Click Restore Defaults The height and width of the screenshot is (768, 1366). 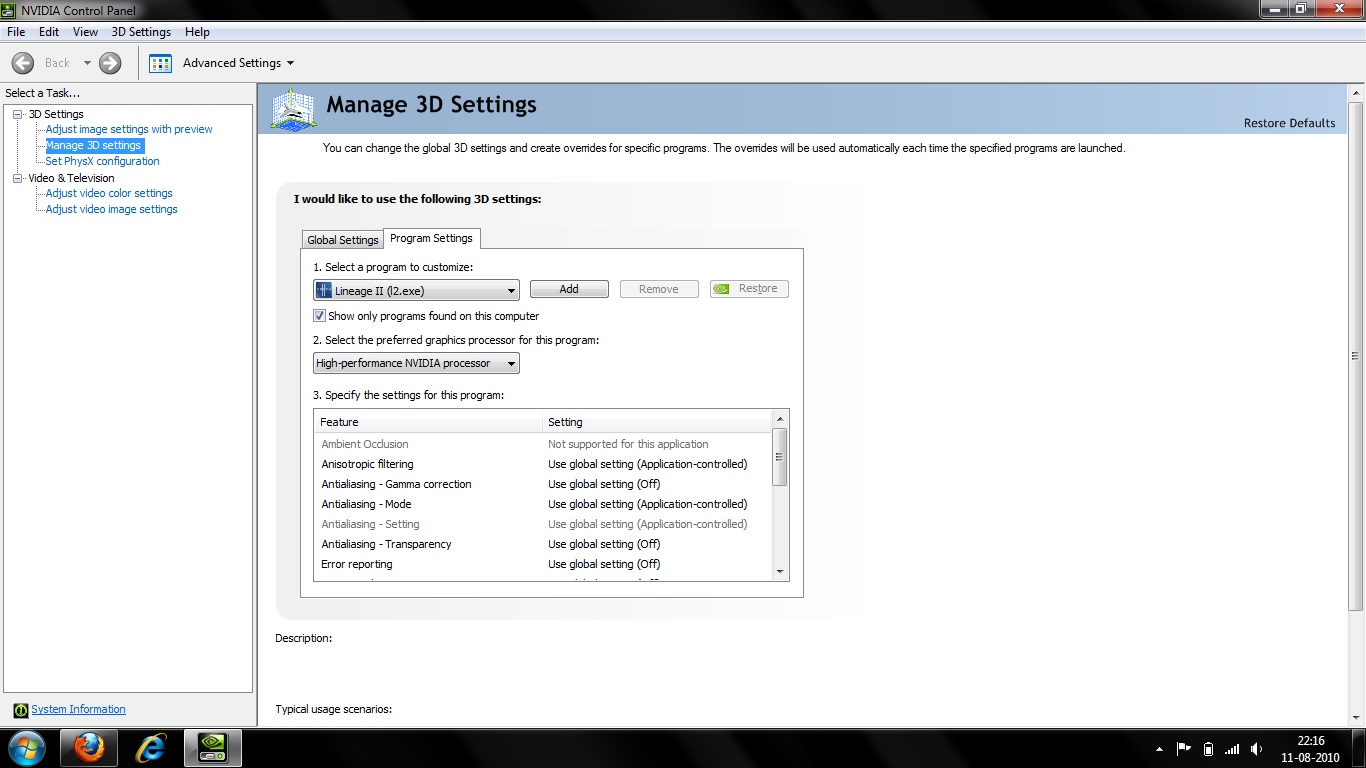point(1289,123)
